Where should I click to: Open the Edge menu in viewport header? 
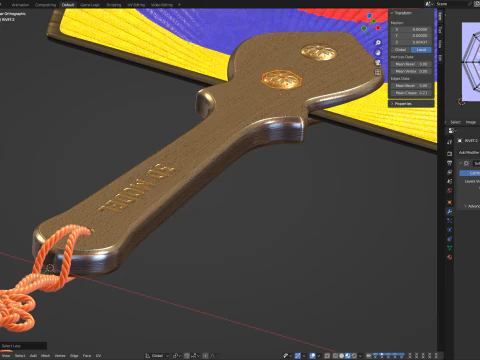(74, 356)
